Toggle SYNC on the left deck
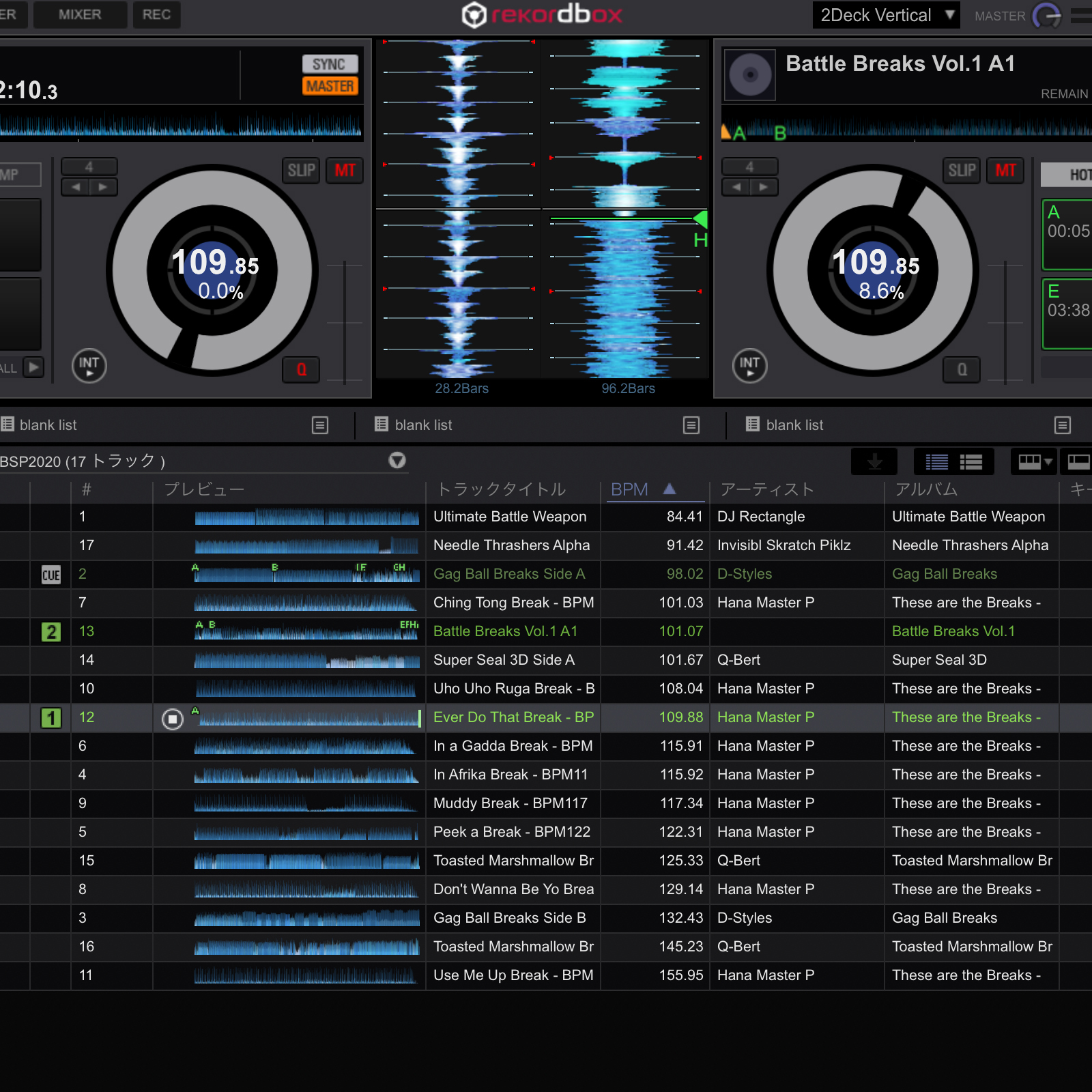Screen dimensions: 1092x1092 (330, 64)
